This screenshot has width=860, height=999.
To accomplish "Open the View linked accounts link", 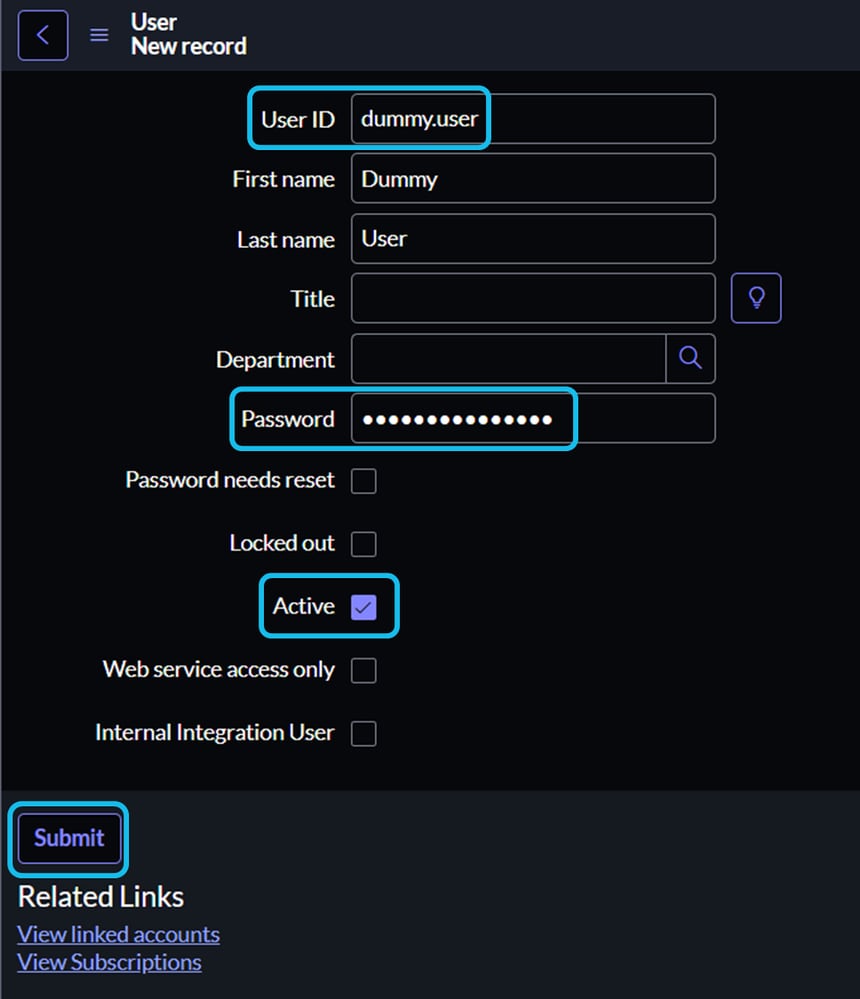I will (118, 933).
